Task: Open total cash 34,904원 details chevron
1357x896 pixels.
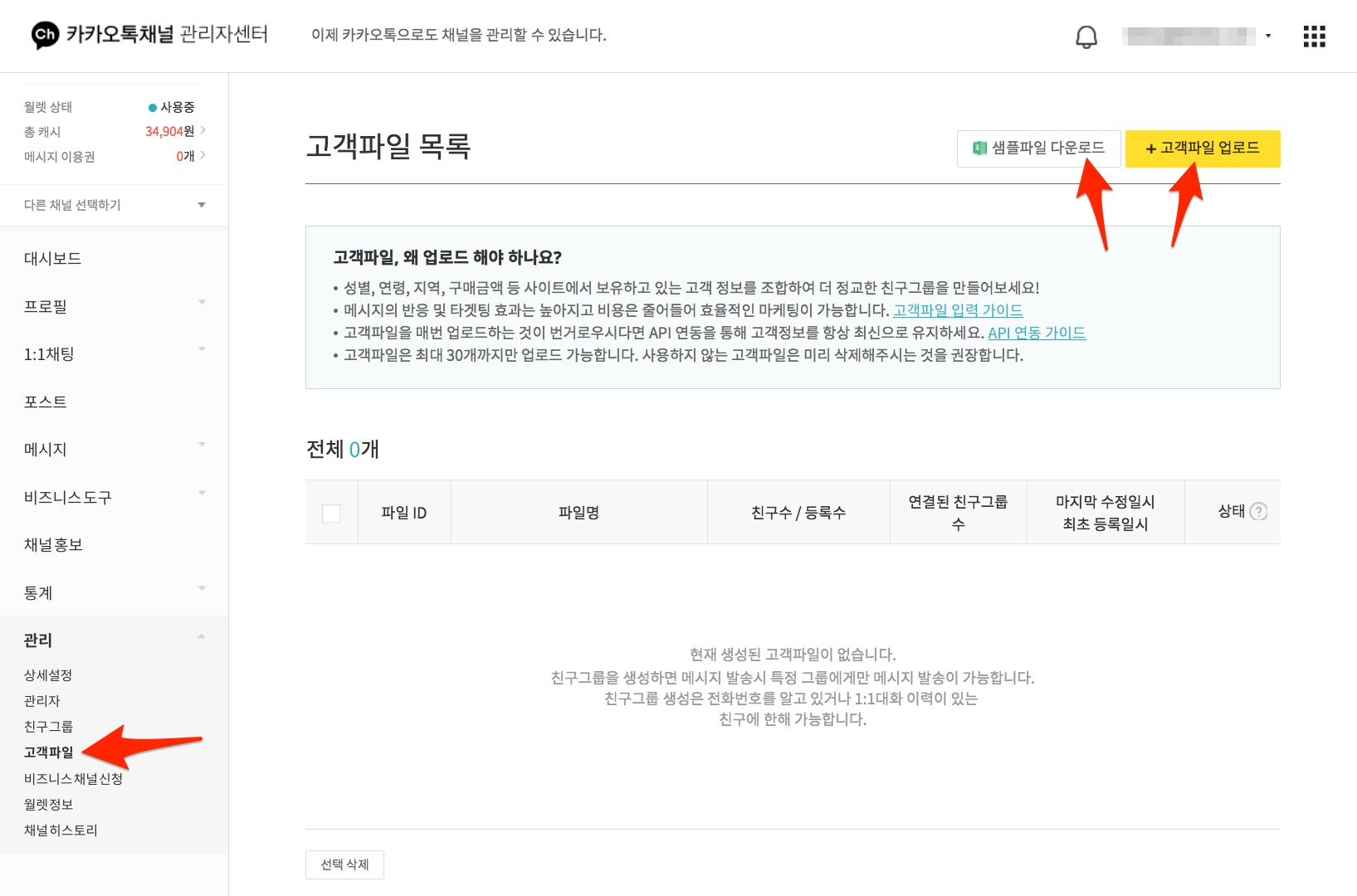Action: (203, 130)
